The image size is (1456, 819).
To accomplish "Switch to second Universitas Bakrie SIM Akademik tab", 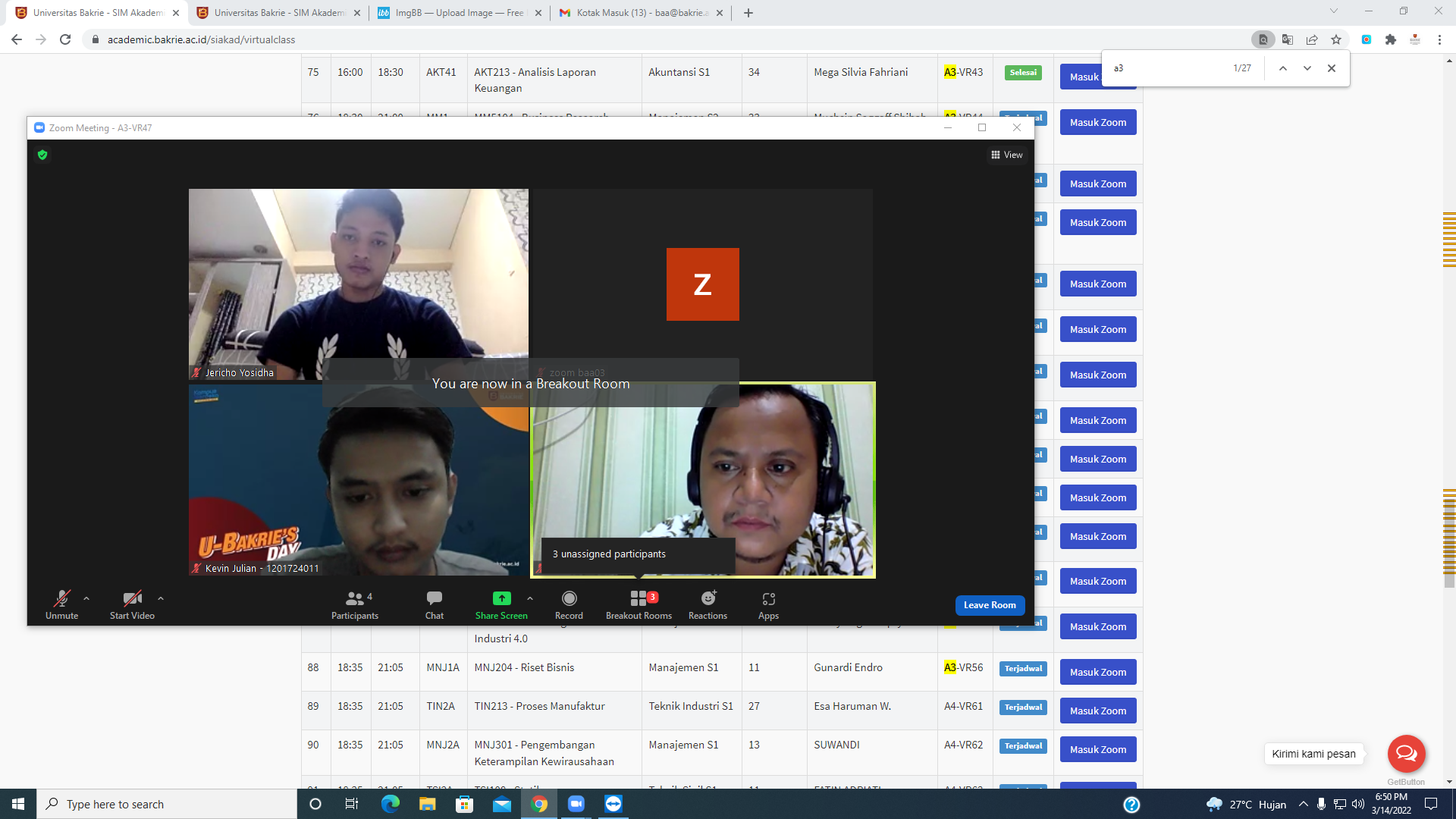I will [x=280, y=13].
